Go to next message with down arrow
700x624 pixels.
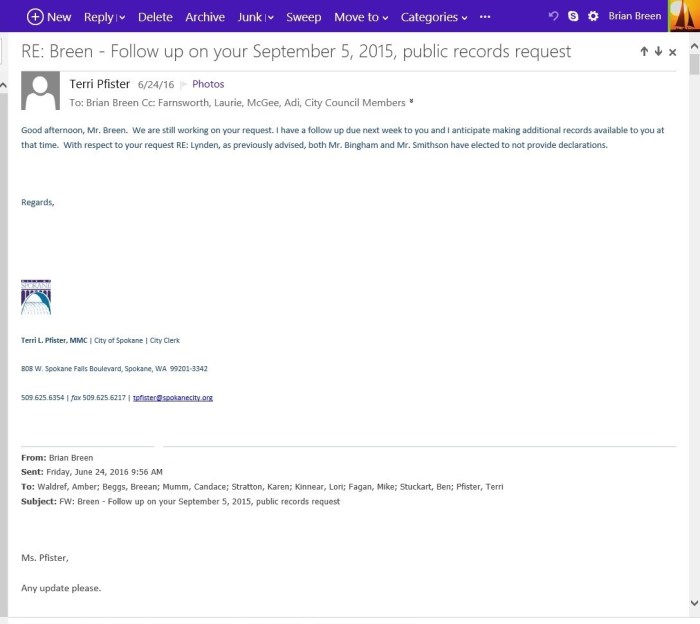(x=658, y=52)
